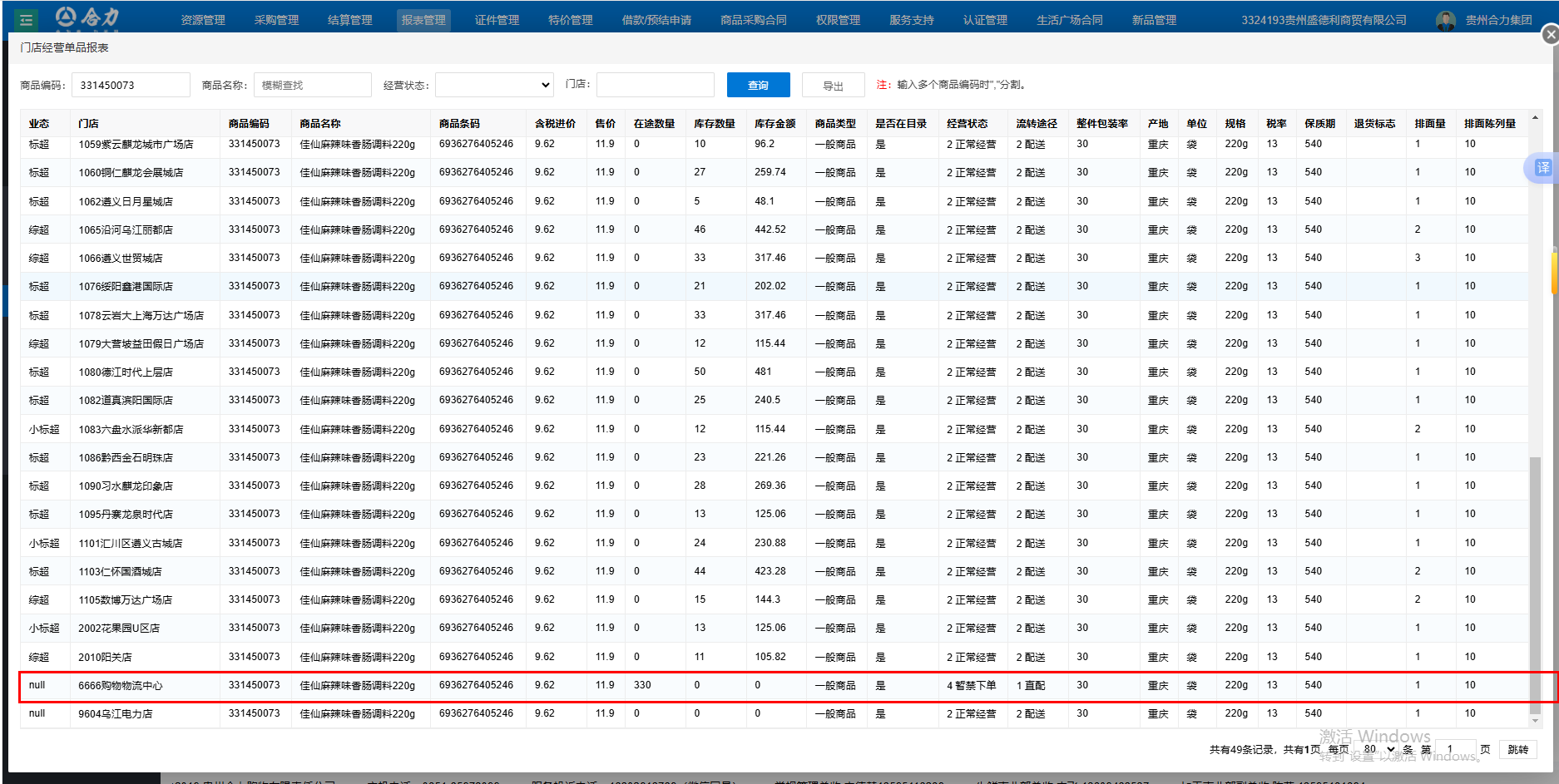The height and width of the screenshot is (784, 1559).
Task: Select the 6666购物物流中心 table row
Action: click(121, 686)
